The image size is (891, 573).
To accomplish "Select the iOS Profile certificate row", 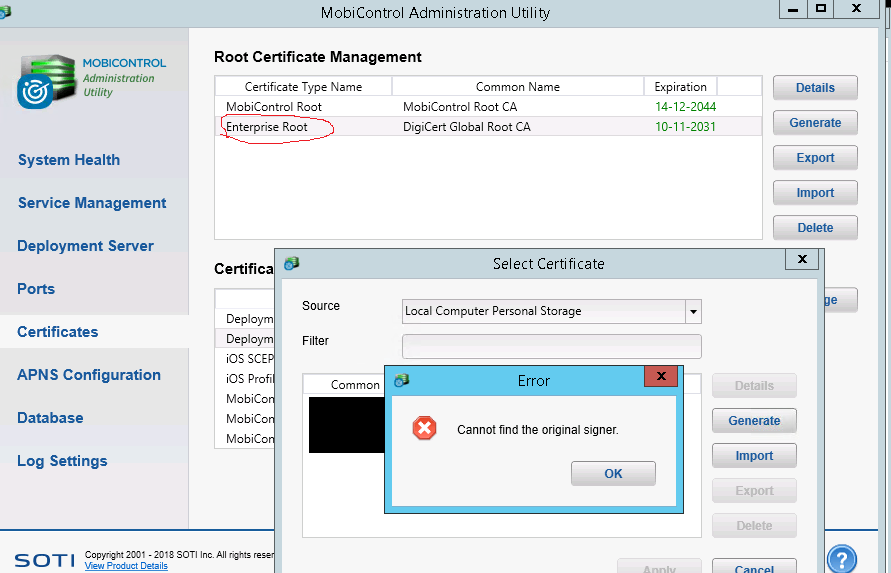I will [x=245, y=379].
